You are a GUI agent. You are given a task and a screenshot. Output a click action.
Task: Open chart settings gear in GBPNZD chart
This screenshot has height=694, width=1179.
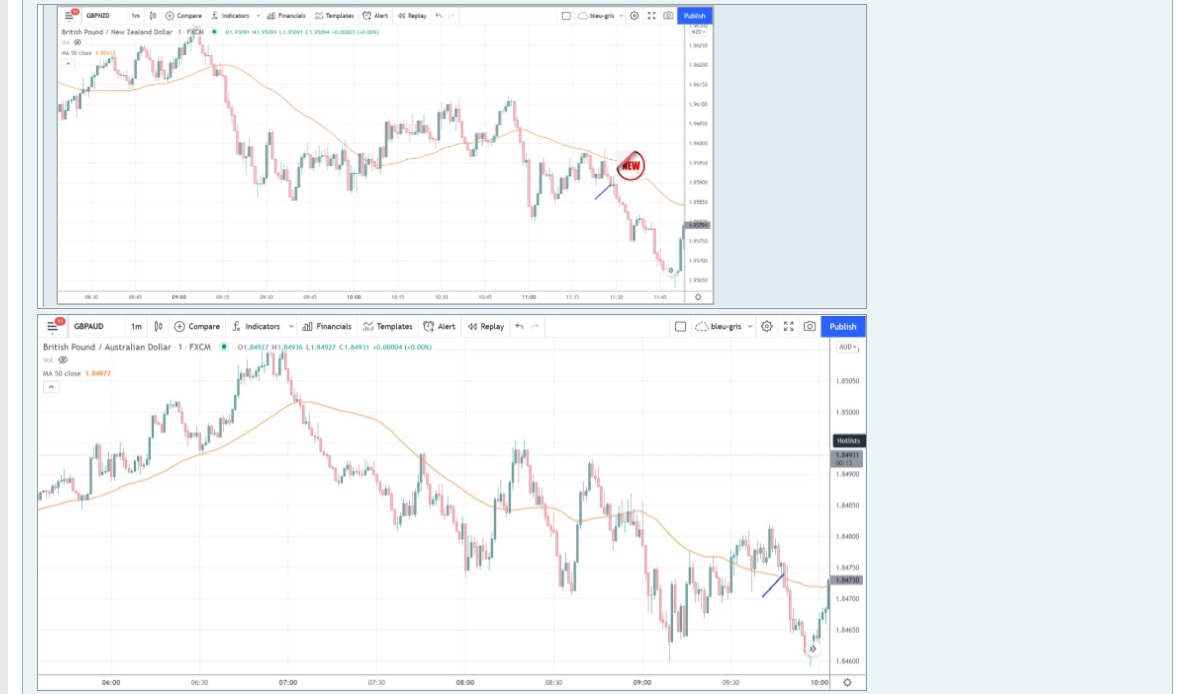click(634, 16)
